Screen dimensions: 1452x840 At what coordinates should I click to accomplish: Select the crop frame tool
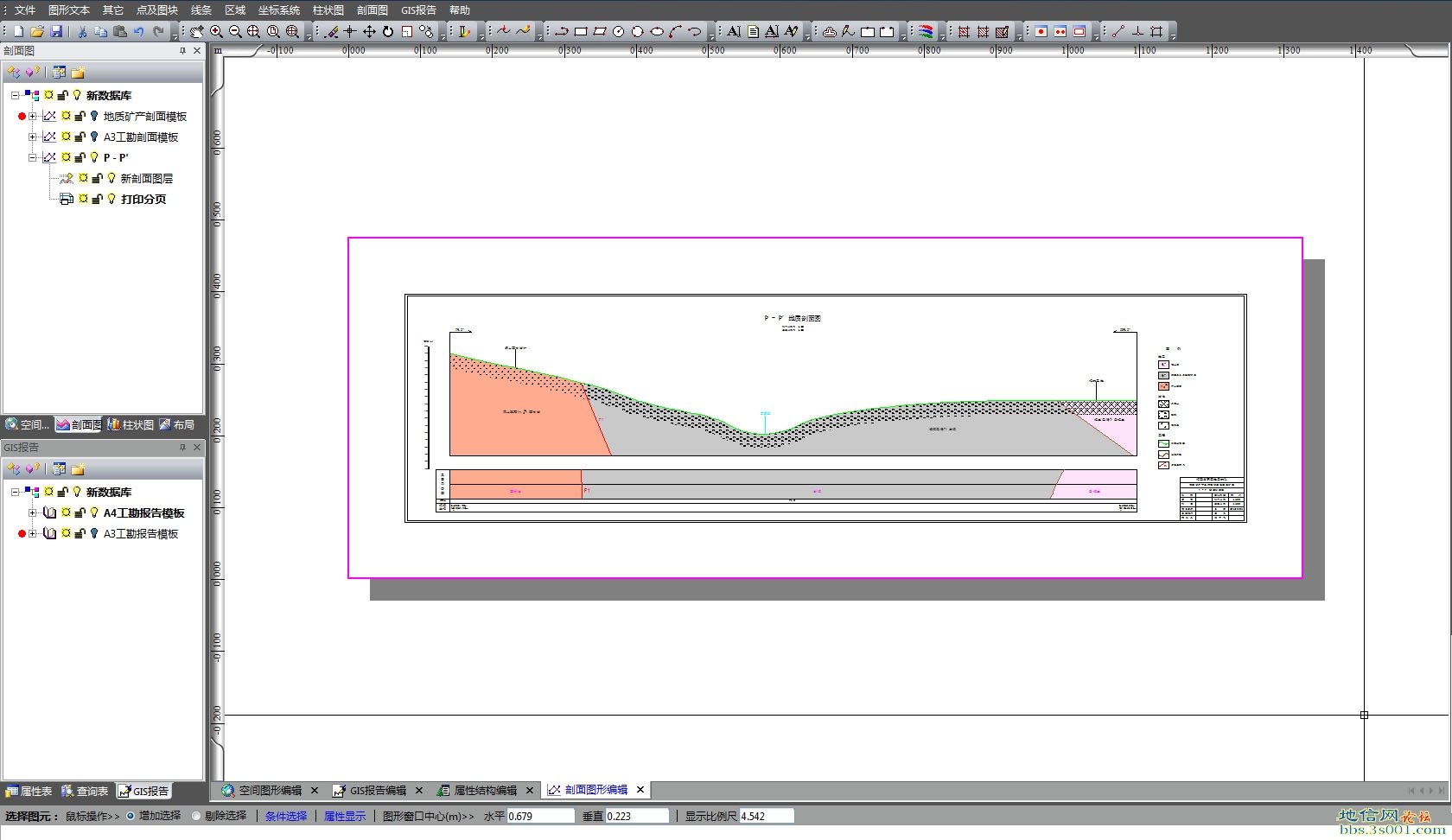[x=1156, y=31]
